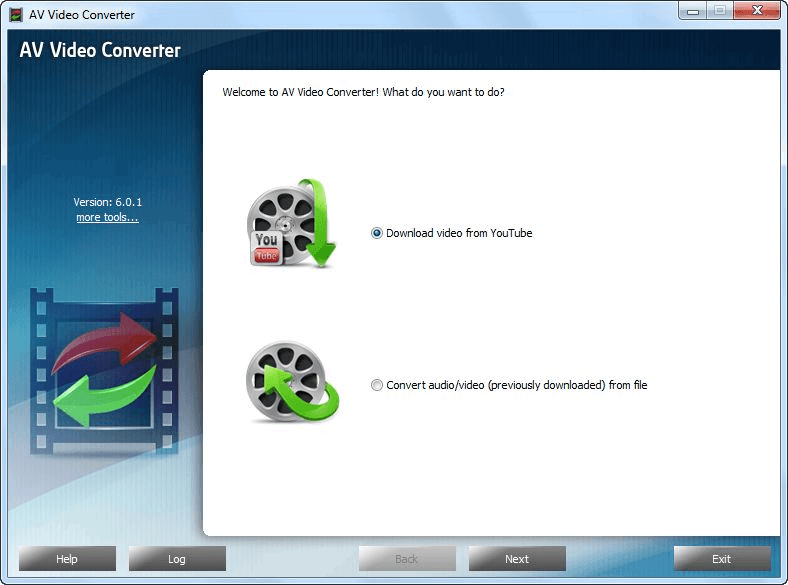Open the Help button
This screenshot has height=585, width=788.
pyautogui.click(x=67, y=559)
